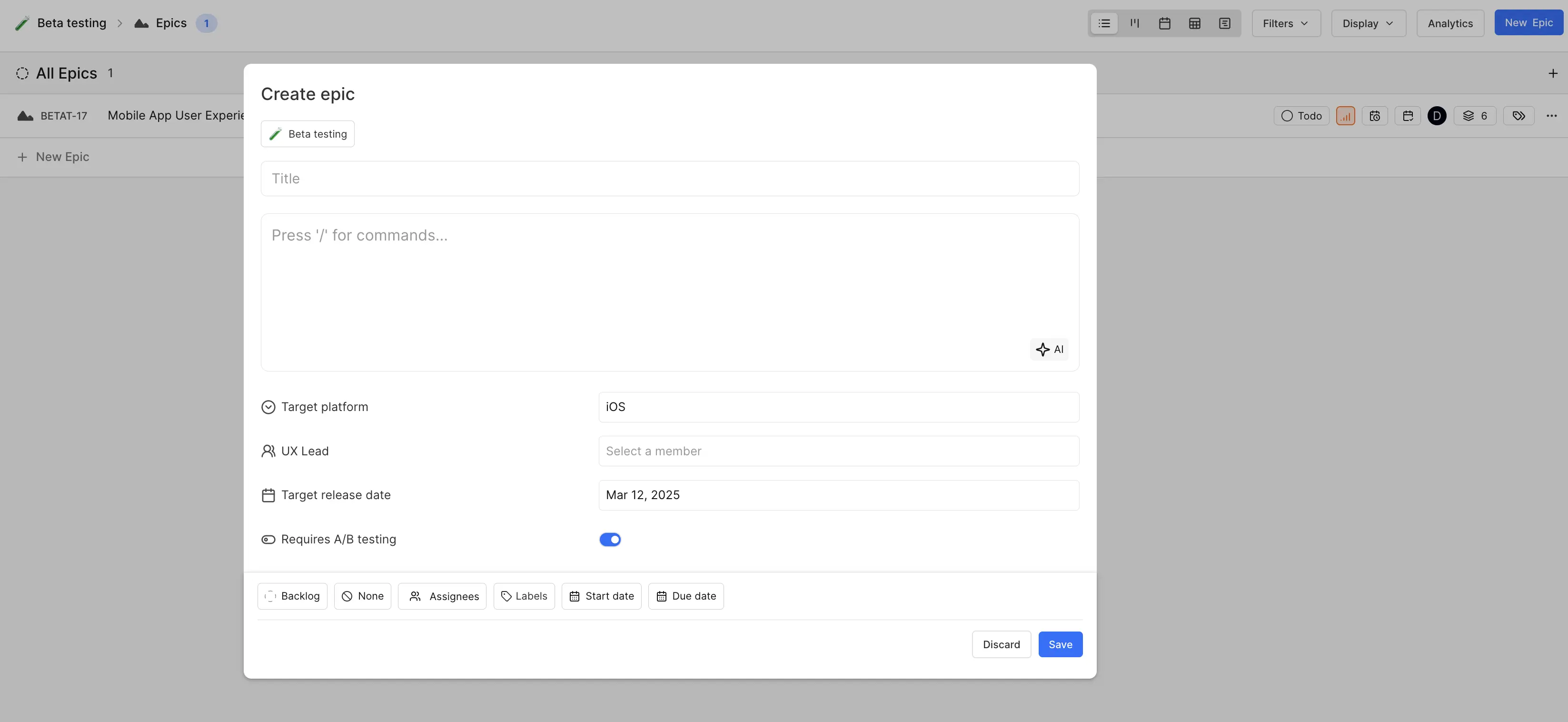Viewport: 1568px width, 722px height.
Task: Switch to kanban board layout
Action: [1135, 23]
